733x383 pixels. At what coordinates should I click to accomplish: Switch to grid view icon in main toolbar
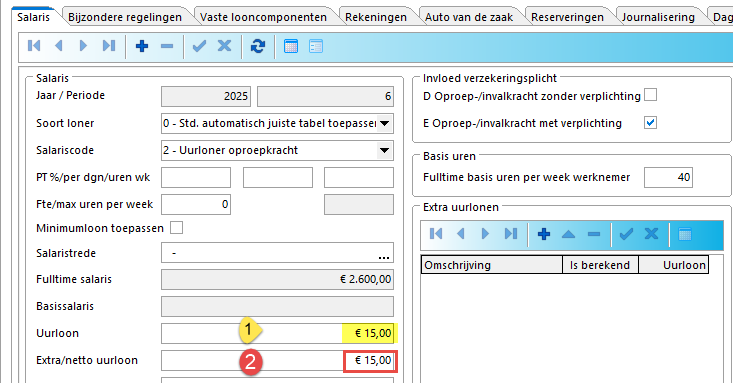(x=291, y=46)
